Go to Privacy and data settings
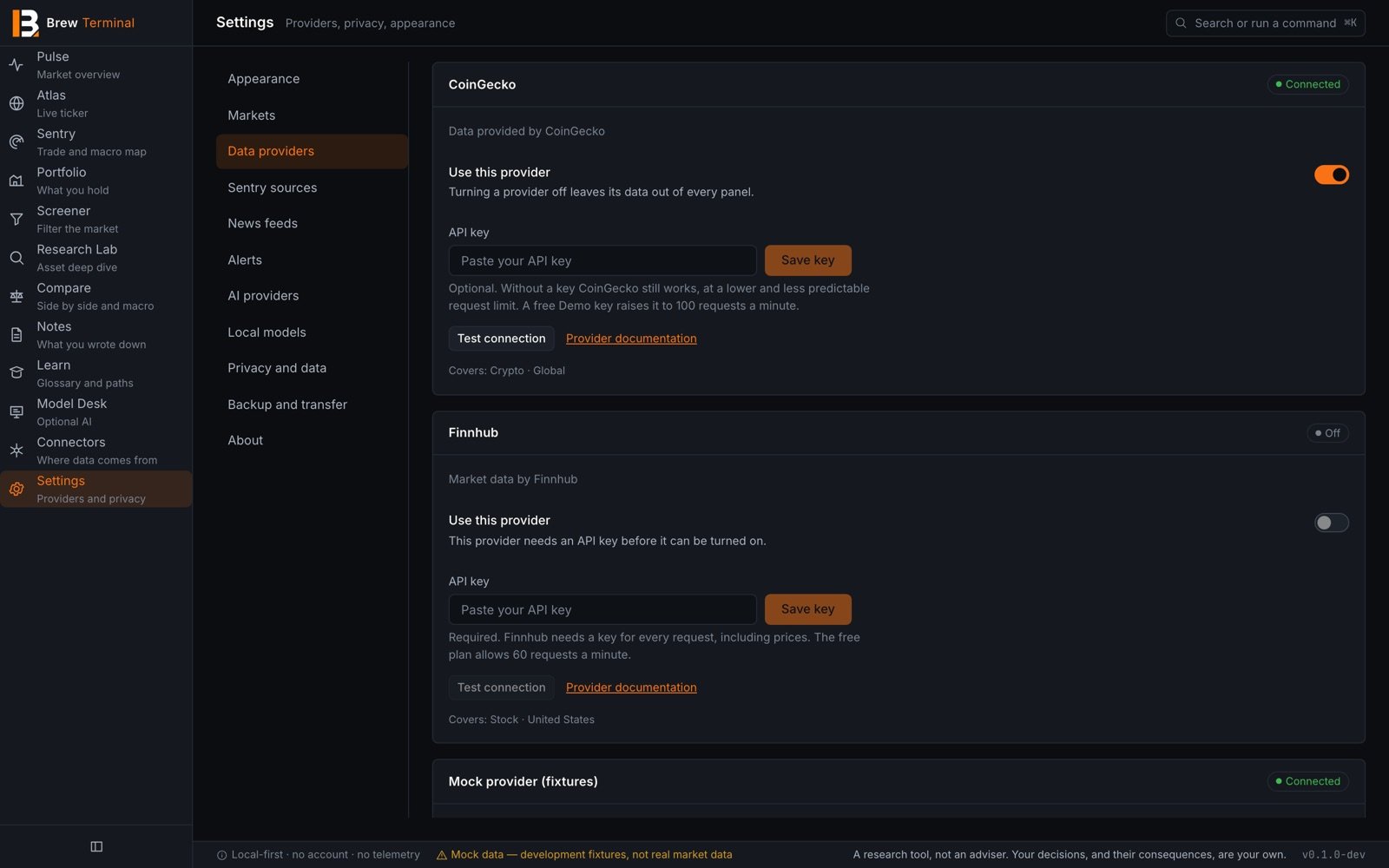The image size is (1389, 868). (x=312, y=368)
